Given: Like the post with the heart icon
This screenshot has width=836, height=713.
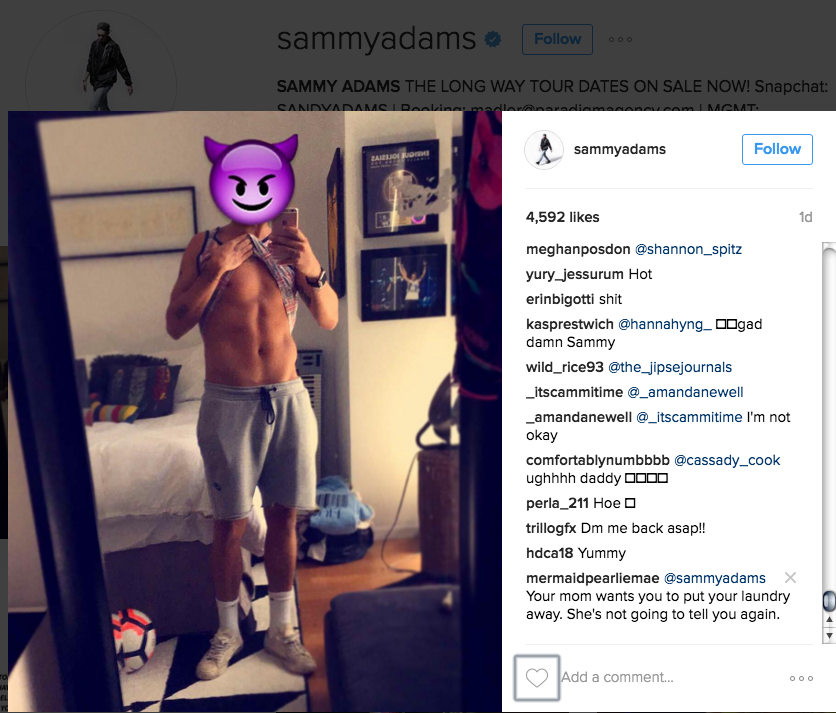Looking at the screenshot, I should click(537, 678).
